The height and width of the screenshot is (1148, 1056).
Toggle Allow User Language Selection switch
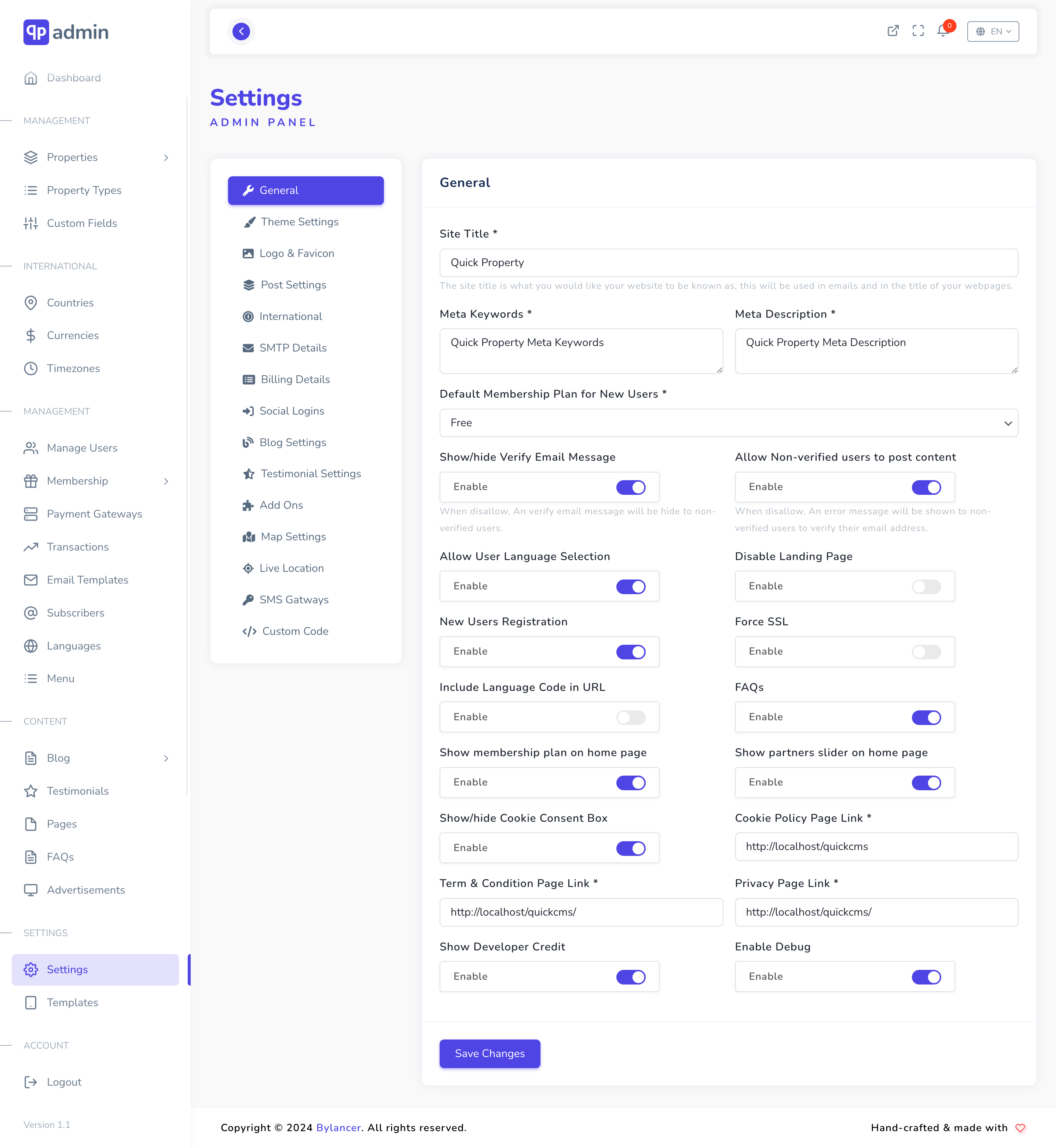[x=631, y=586]
